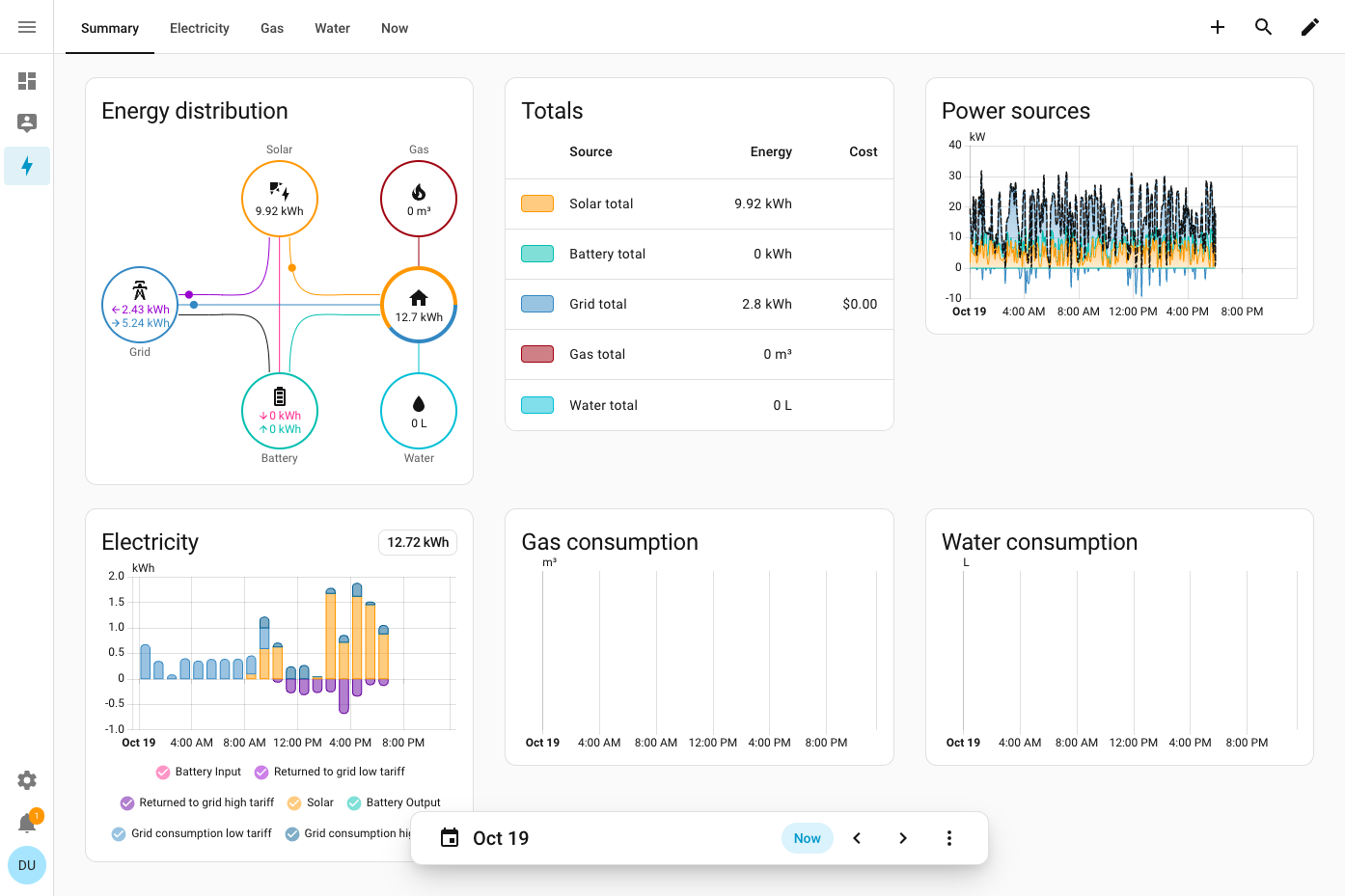The image size is (1345, 896).
Task: Click the Solar node circle 9.92 kWh
Action: tap(280, 199)
